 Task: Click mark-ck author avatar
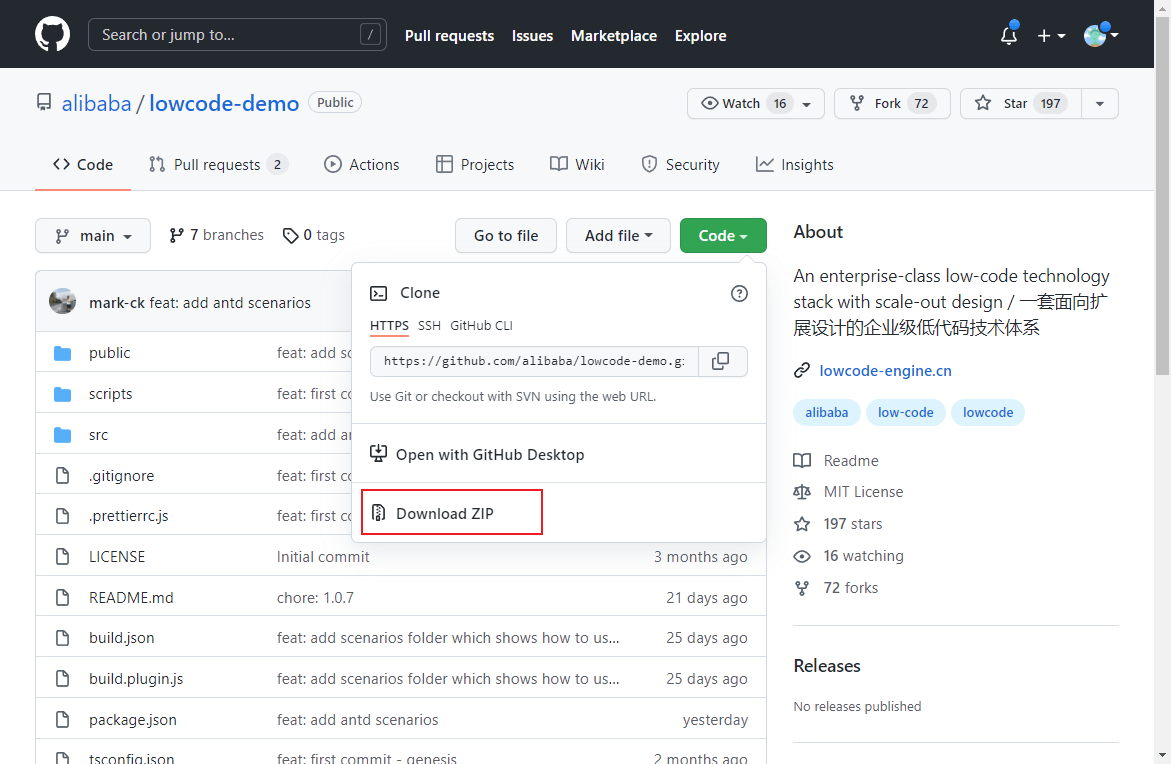coord(63,302)
